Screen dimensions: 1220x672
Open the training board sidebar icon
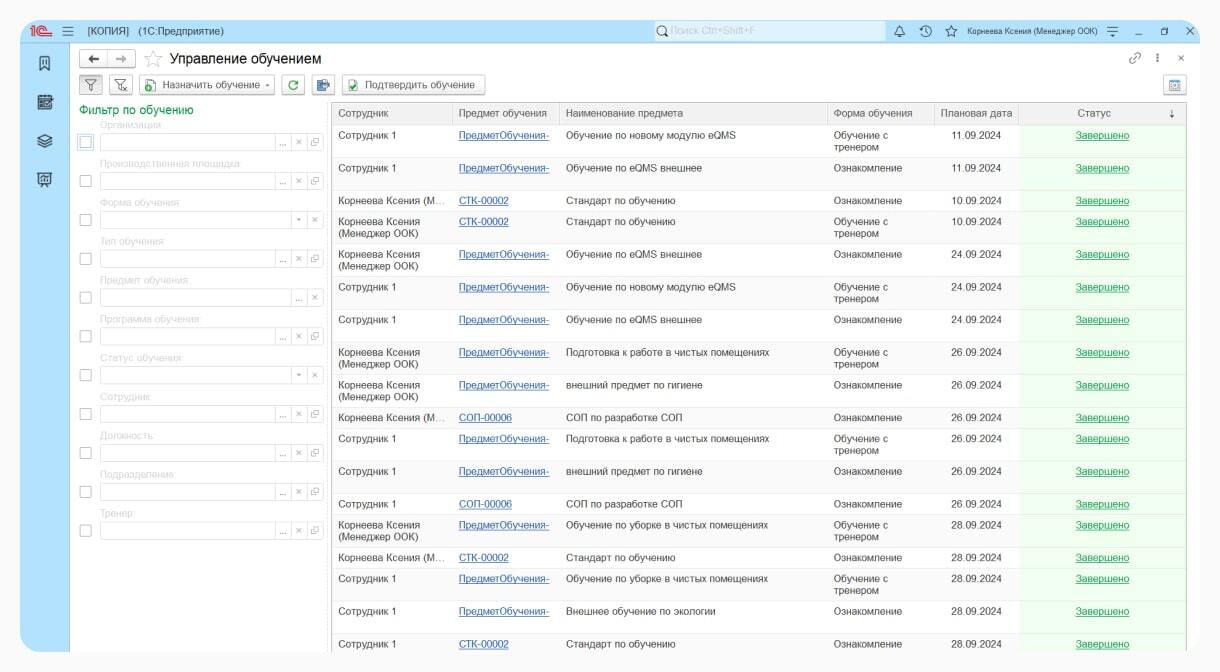pyautogui.click(x=44, y=180)
